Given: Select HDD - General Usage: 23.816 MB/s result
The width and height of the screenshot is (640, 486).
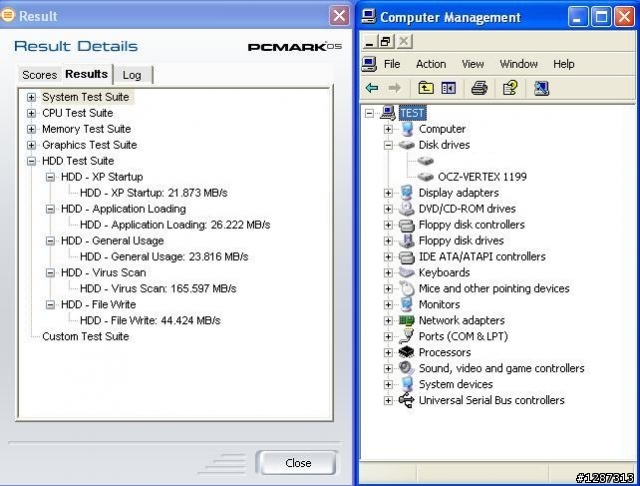Looking at the screenshot, I should [164, 257].
